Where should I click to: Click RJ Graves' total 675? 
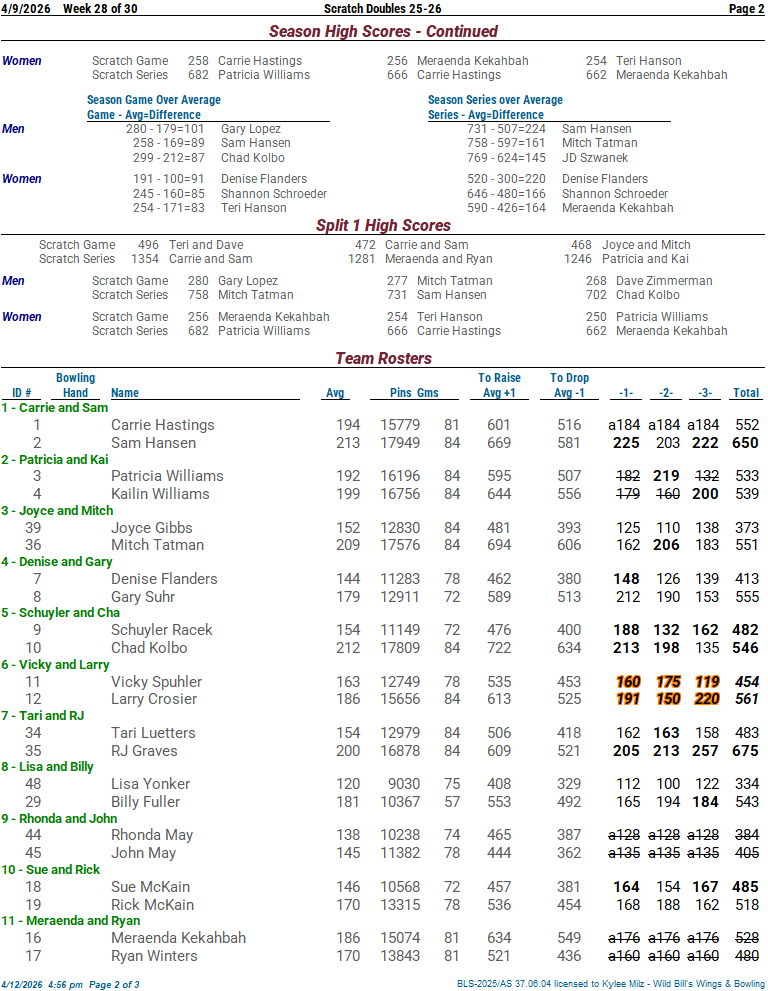pyautogui.click(x=745, y=751)
